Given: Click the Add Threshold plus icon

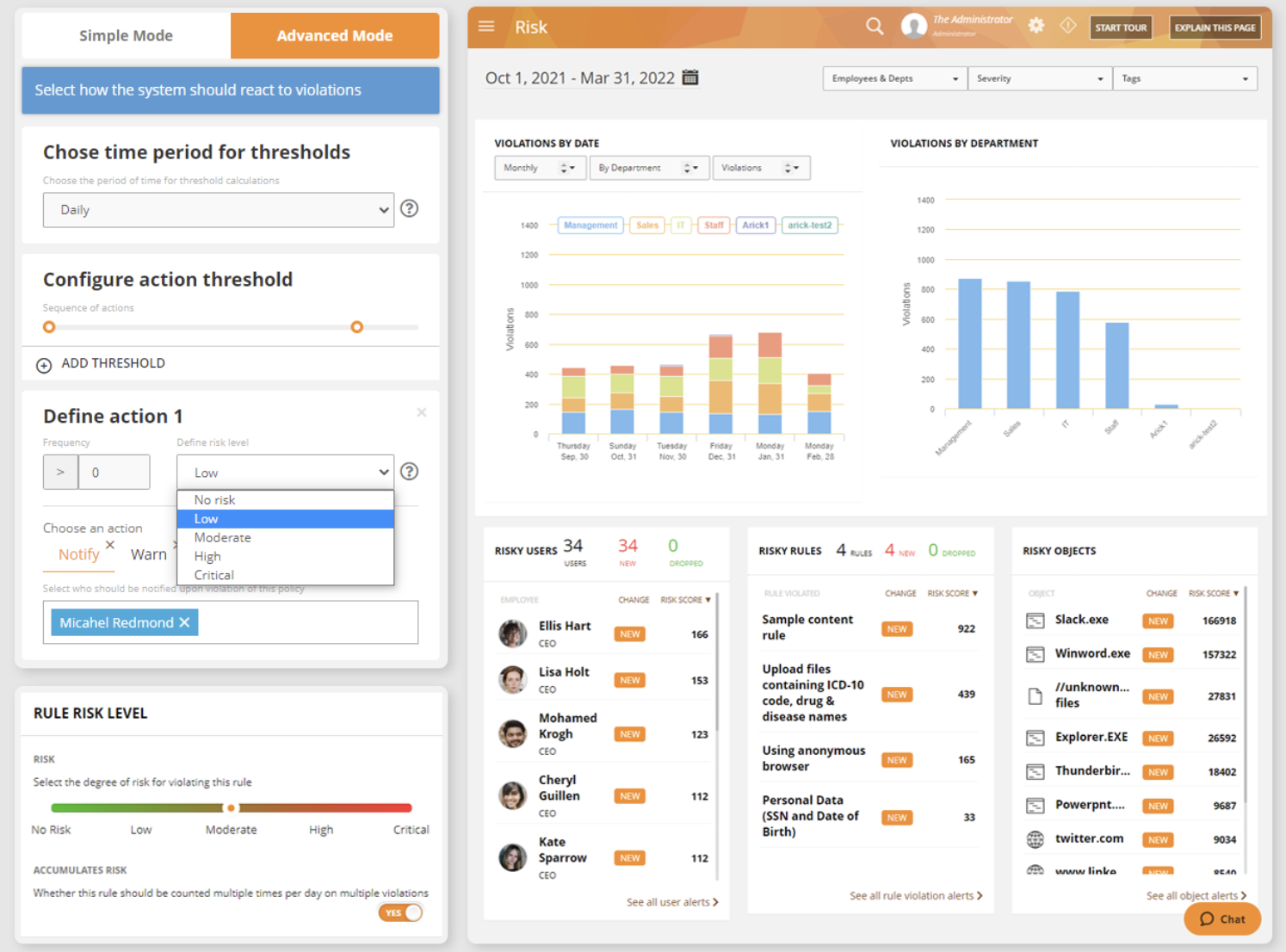Looking at the screenshot, I should [x=44, y=365].
